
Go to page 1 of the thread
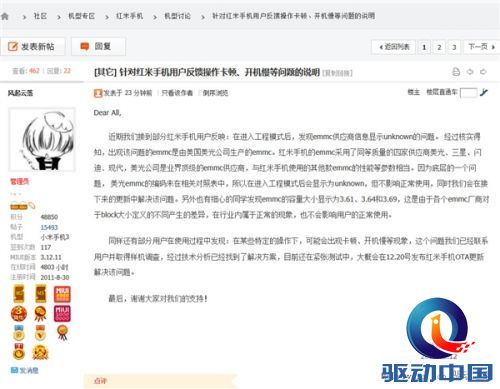424,47
